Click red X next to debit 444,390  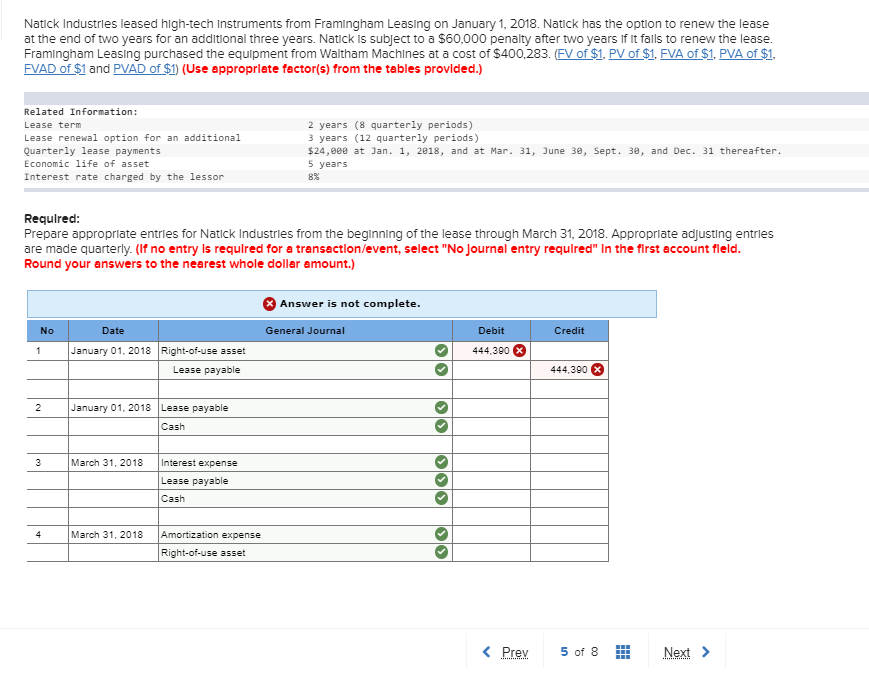pos(519,350)
